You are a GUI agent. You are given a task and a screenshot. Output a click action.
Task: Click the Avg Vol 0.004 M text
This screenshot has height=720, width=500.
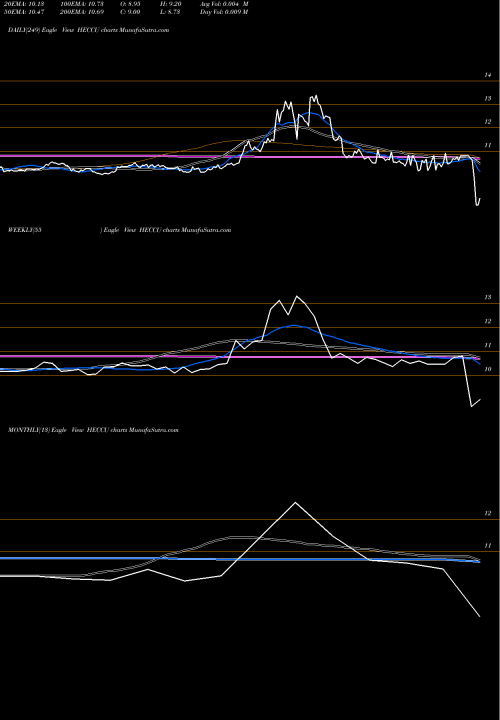224,4
